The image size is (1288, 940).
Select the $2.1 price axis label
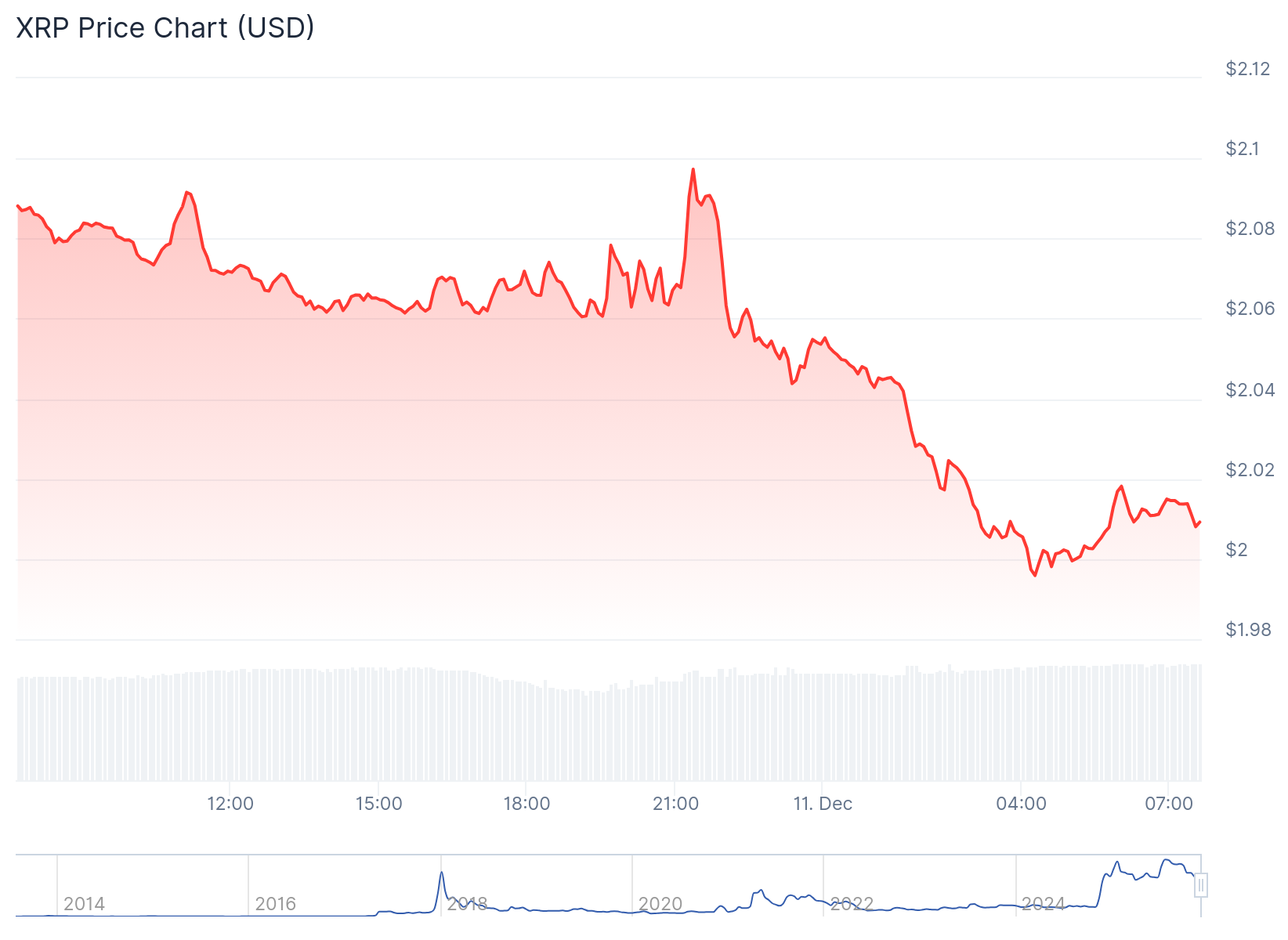1243,149
